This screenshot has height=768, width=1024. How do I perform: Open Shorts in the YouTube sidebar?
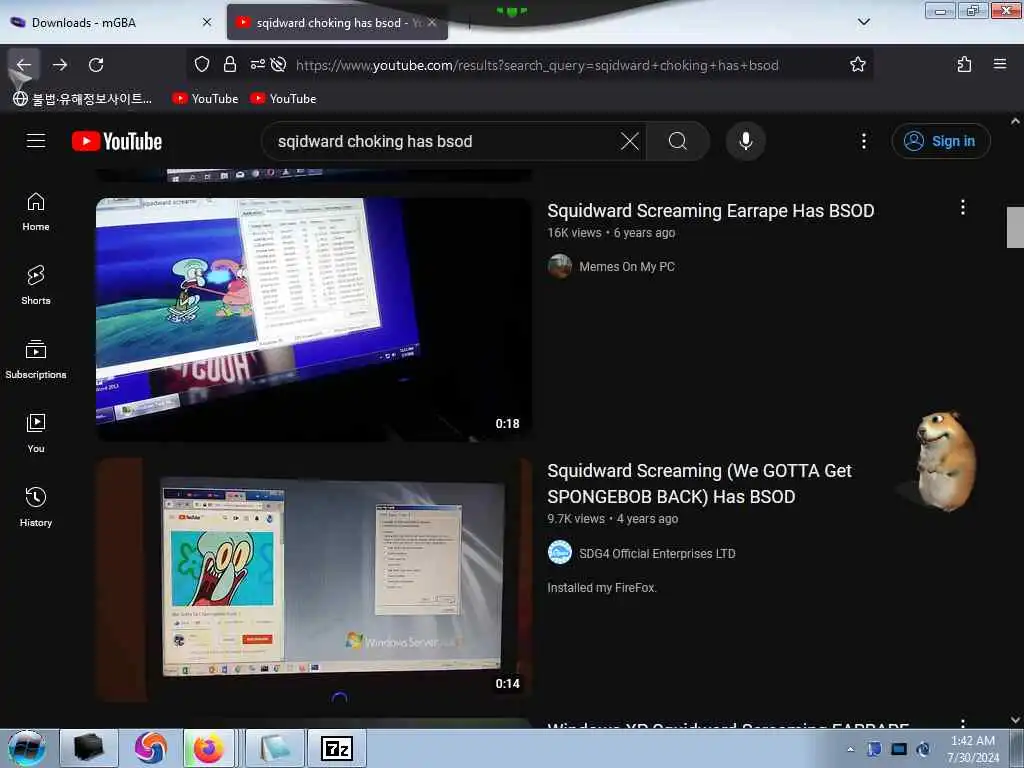36,286
